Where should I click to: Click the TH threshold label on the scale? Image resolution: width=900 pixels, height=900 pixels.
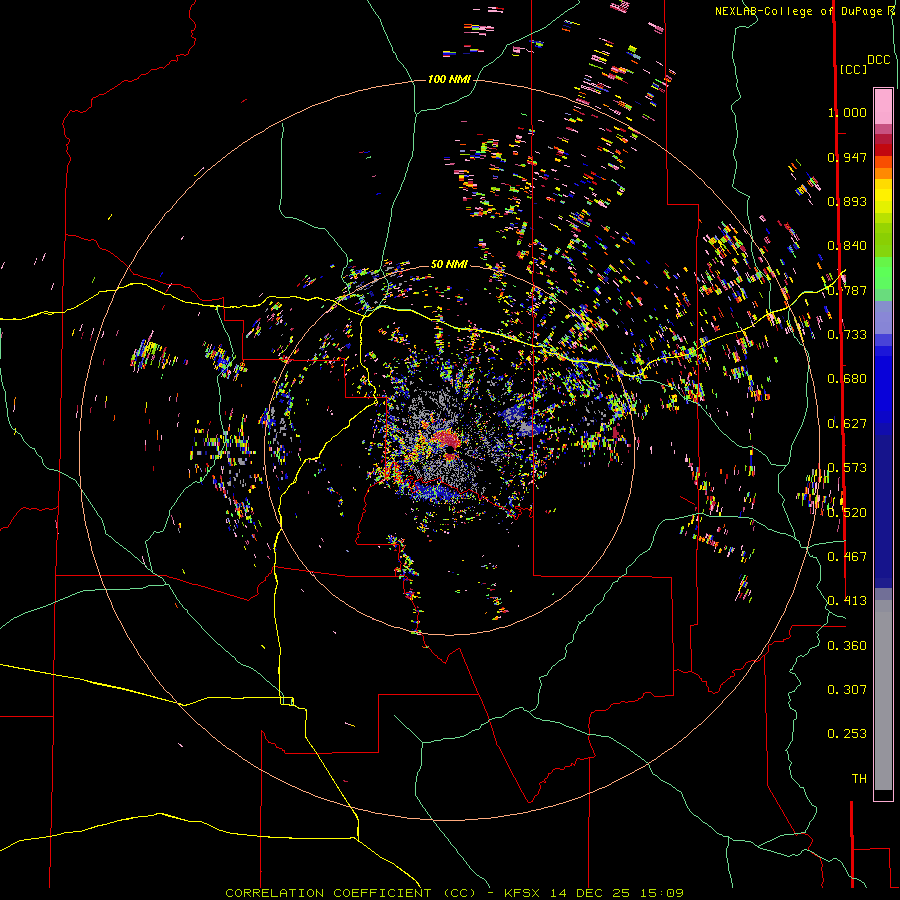click(859, 779)
